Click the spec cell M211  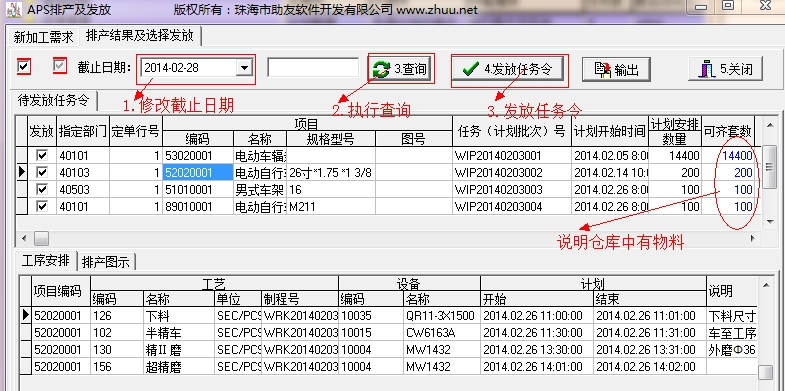pos(331,206)
